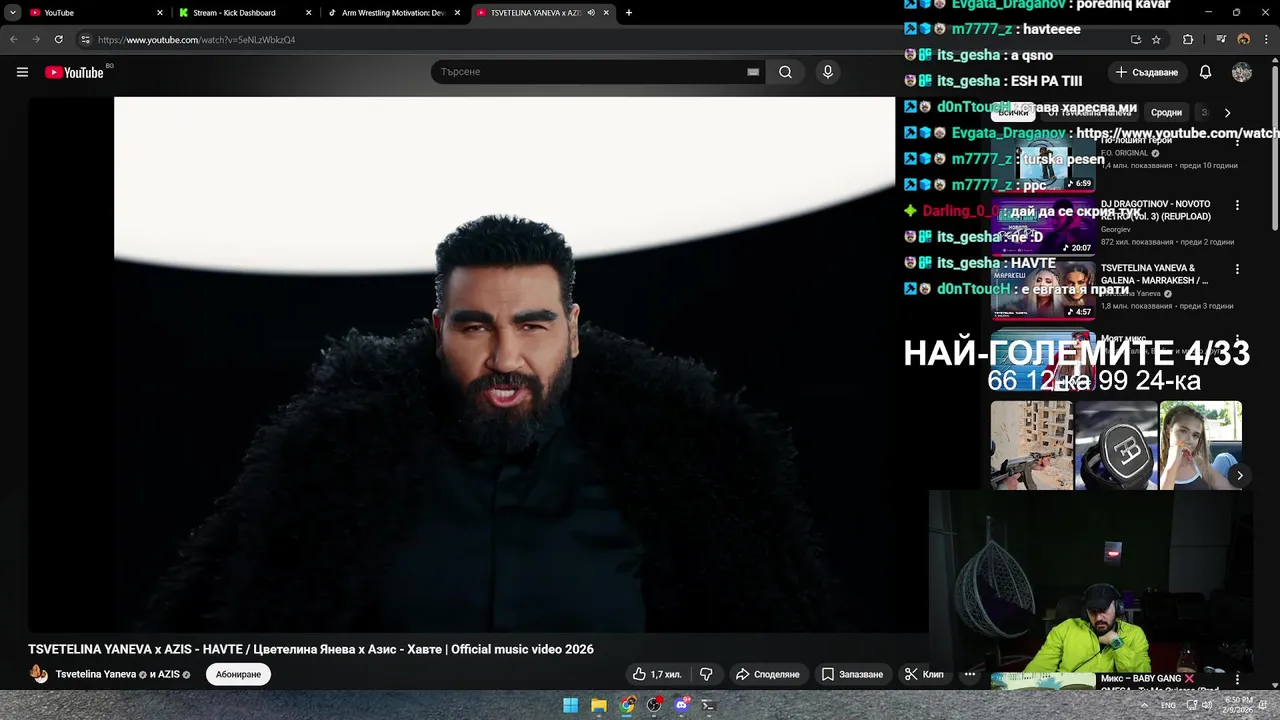Open the channel avatar of Tsvetelina Yaneva
This screenshot has height=720, width=1280.
click(39, 674)
